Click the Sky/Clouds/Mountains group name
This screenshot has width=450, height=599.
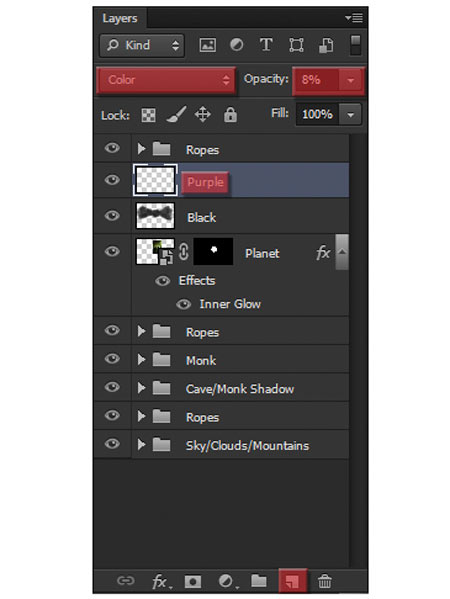(247, 445)
